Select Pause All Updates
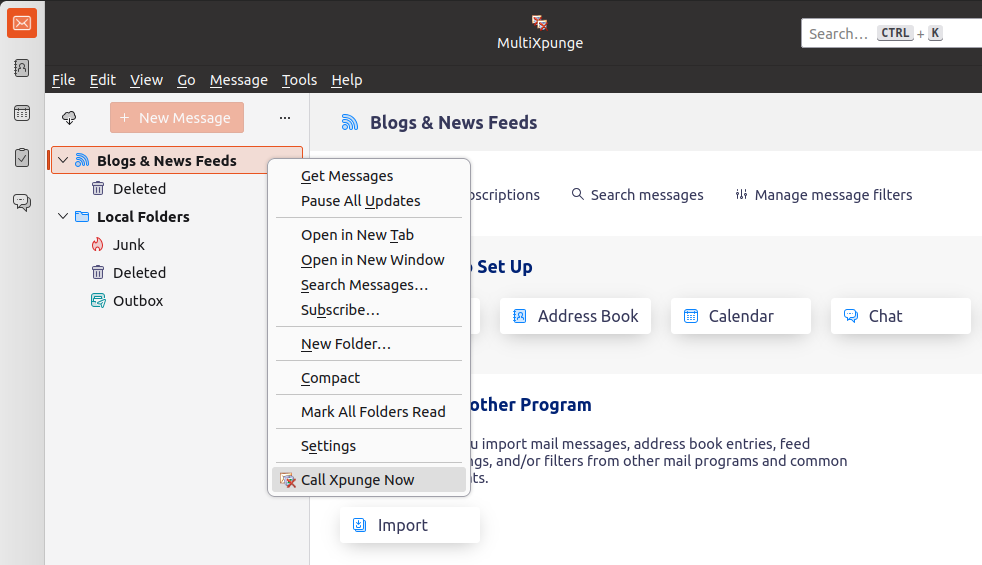Viewport: 982px width, 565px height. [x=369, y=201]
